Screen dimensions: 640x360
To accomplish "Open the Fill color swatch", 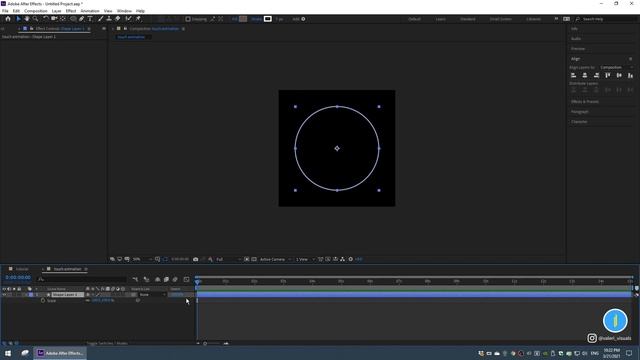I will (243, 19).
